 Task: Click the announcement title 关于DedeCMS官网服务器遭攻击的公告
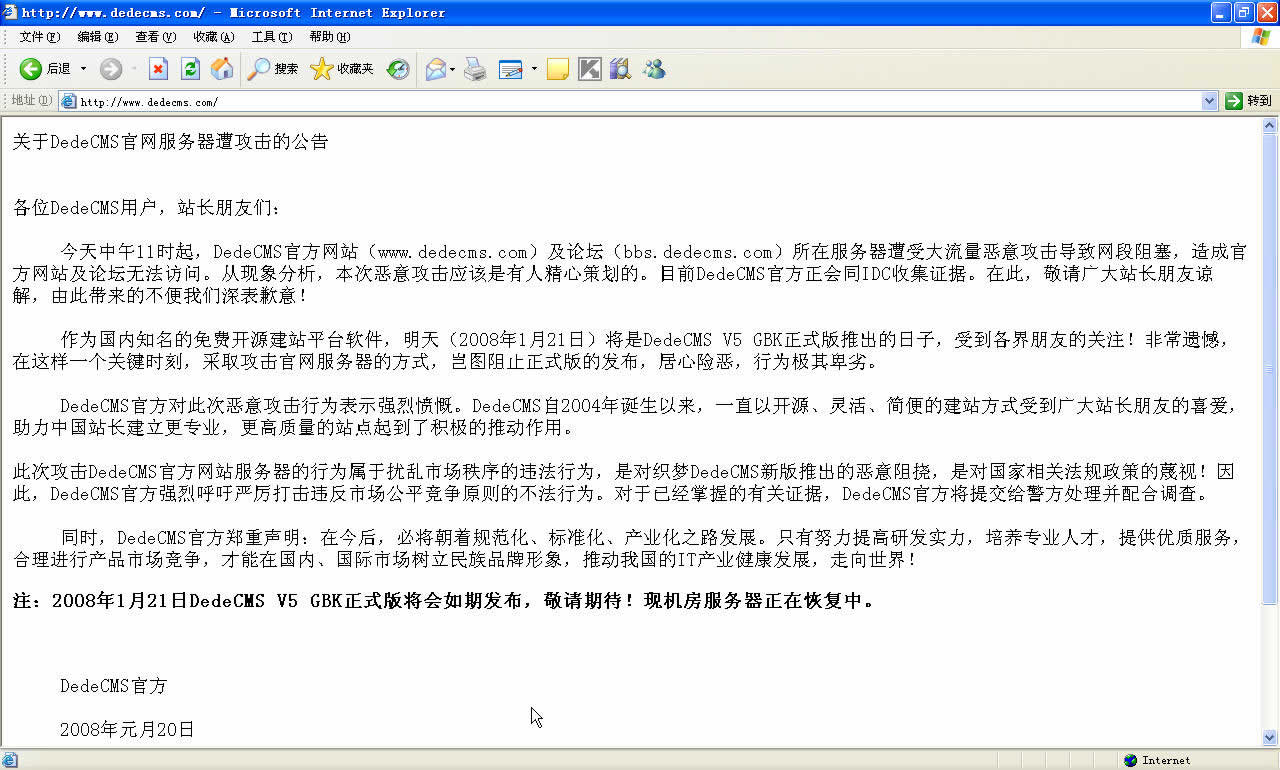tap(170, 142)
